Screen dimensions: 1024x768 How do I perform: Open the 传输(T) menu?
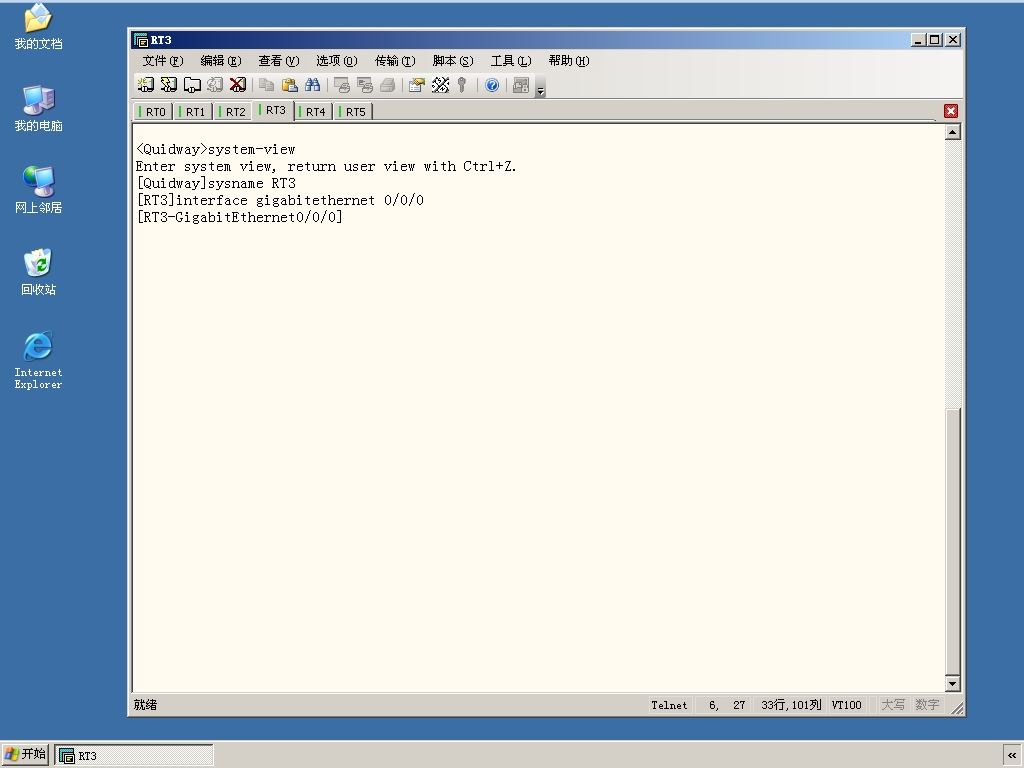click(395, 61)
